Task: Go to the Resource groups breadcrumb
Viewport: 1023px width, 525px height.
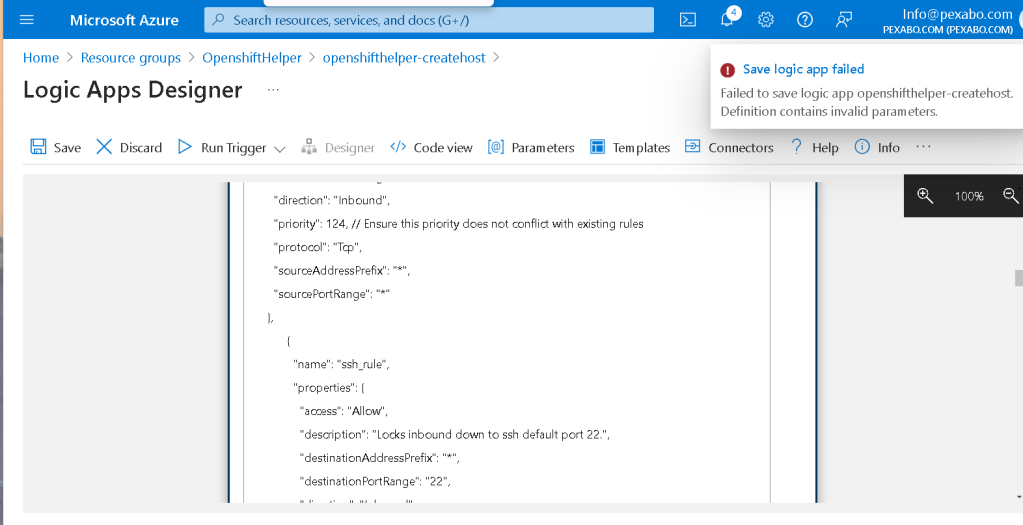Action: pos(130,57)
